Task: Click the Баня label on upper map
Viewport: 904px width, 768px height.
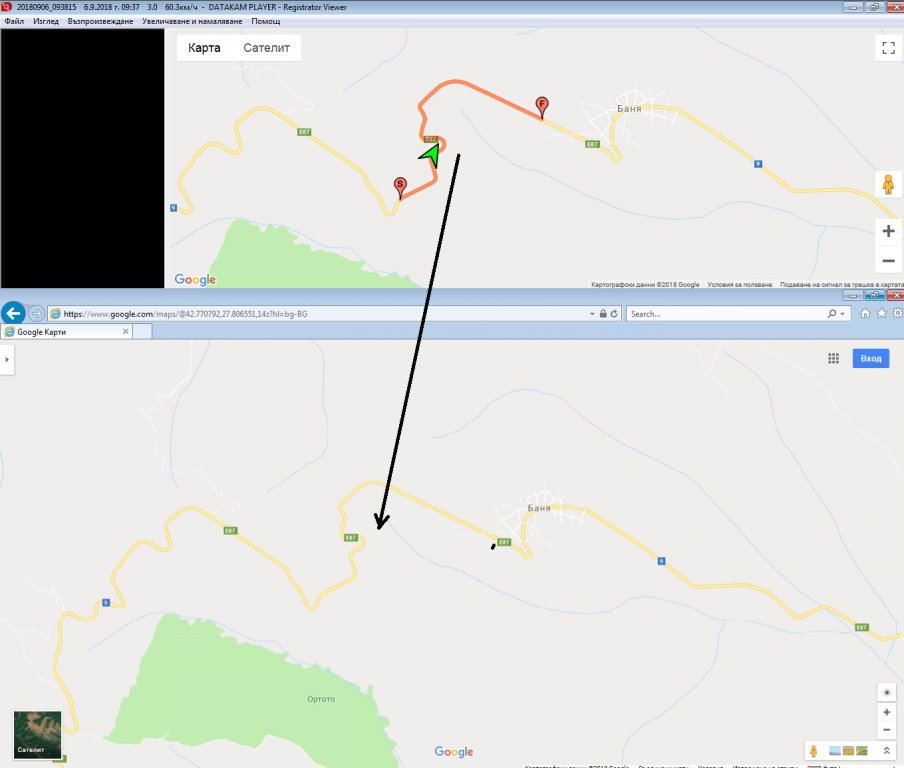Action: pyautogui.click(x=629, y=108)
